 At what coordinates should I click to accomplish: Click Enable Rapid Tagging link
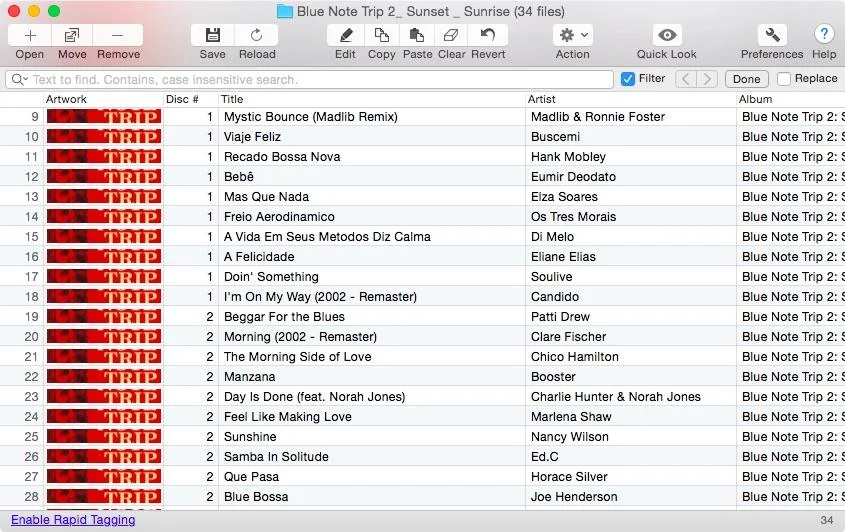pyautogui.click(x=73, y=520)
